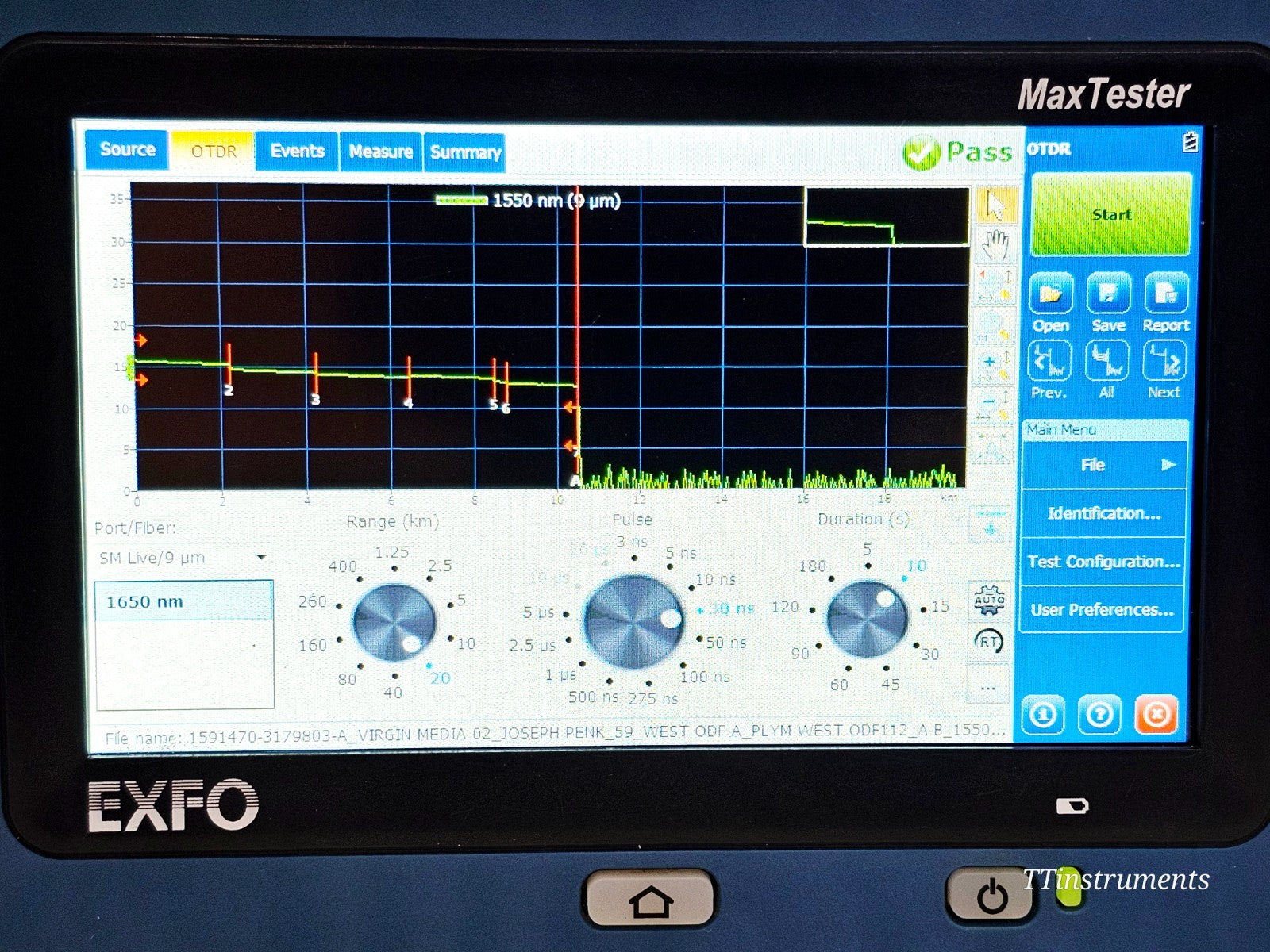
Task: Set Range dial to 2.5 km
Action: click(440, 566)
